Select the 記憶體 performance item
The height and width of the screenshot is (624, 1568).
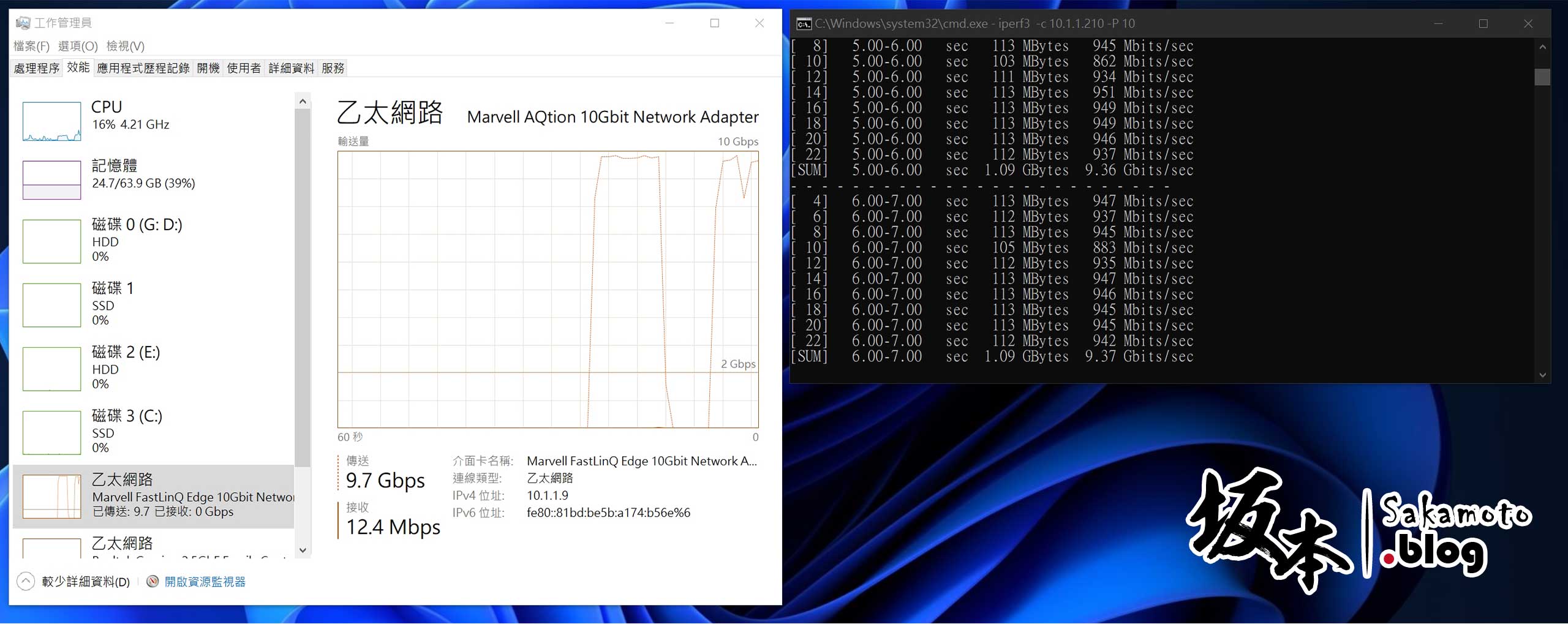(x=153, y=179)
